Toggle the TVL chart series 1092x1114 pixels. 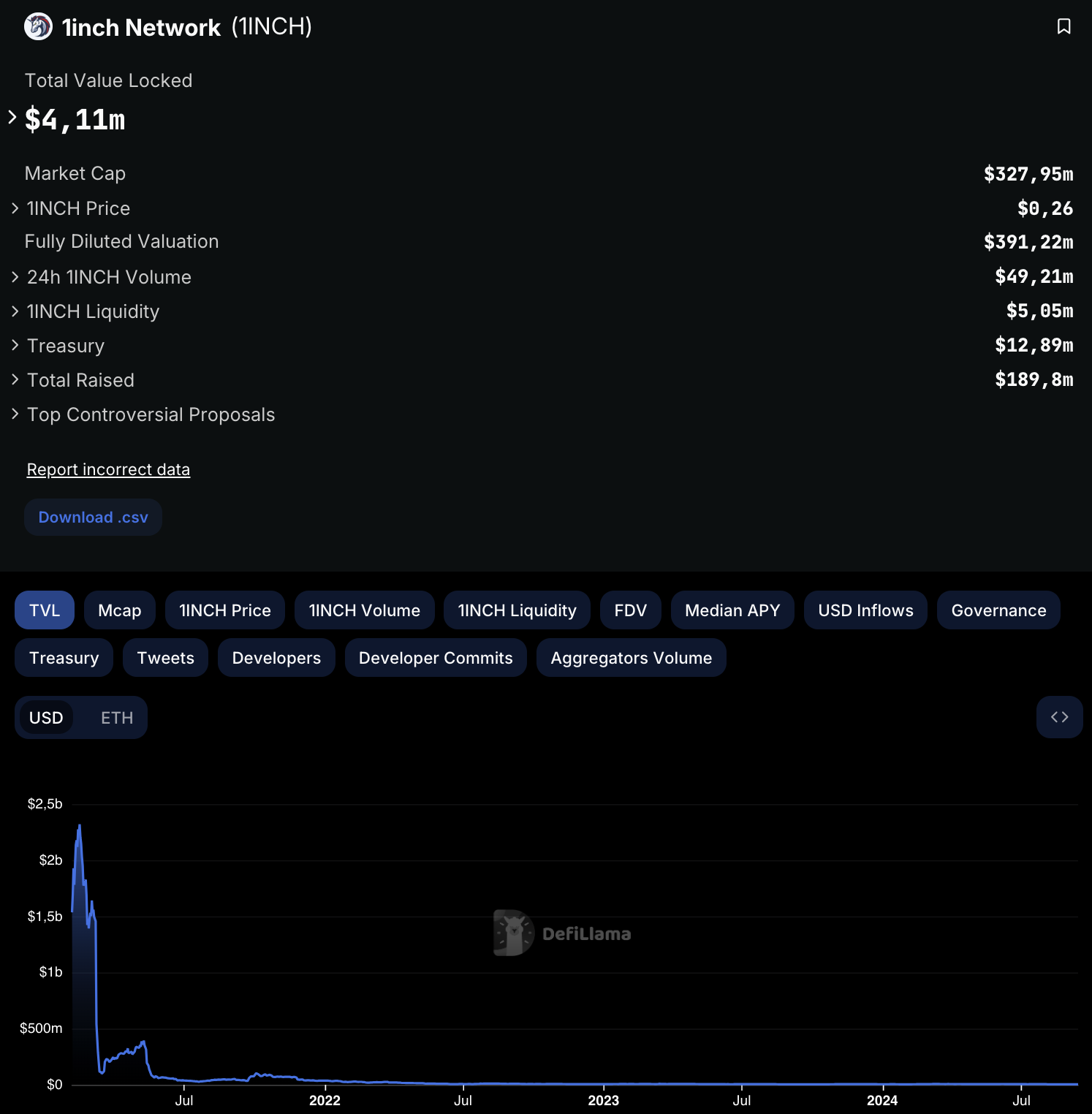coord(45,610)
